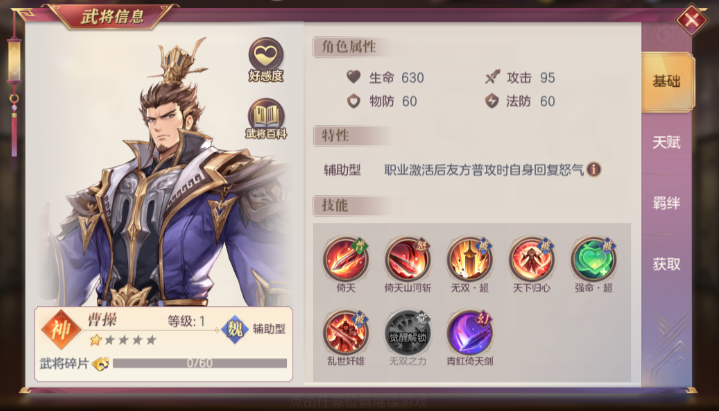Select the 倚天 skill icon
This screenshot has width=719, height=411.
pos(345,259)
